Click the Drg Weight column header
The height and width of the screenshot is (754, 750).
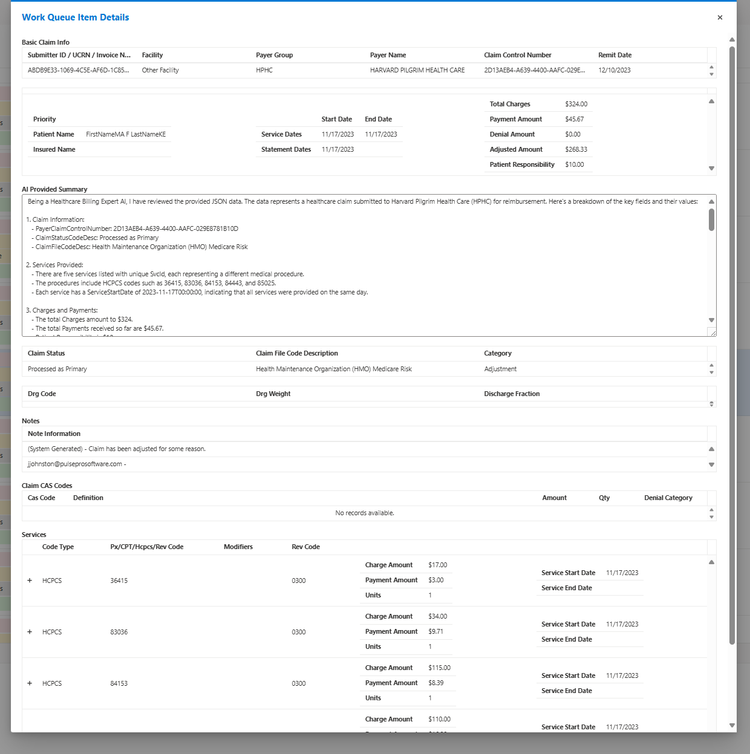273,393
